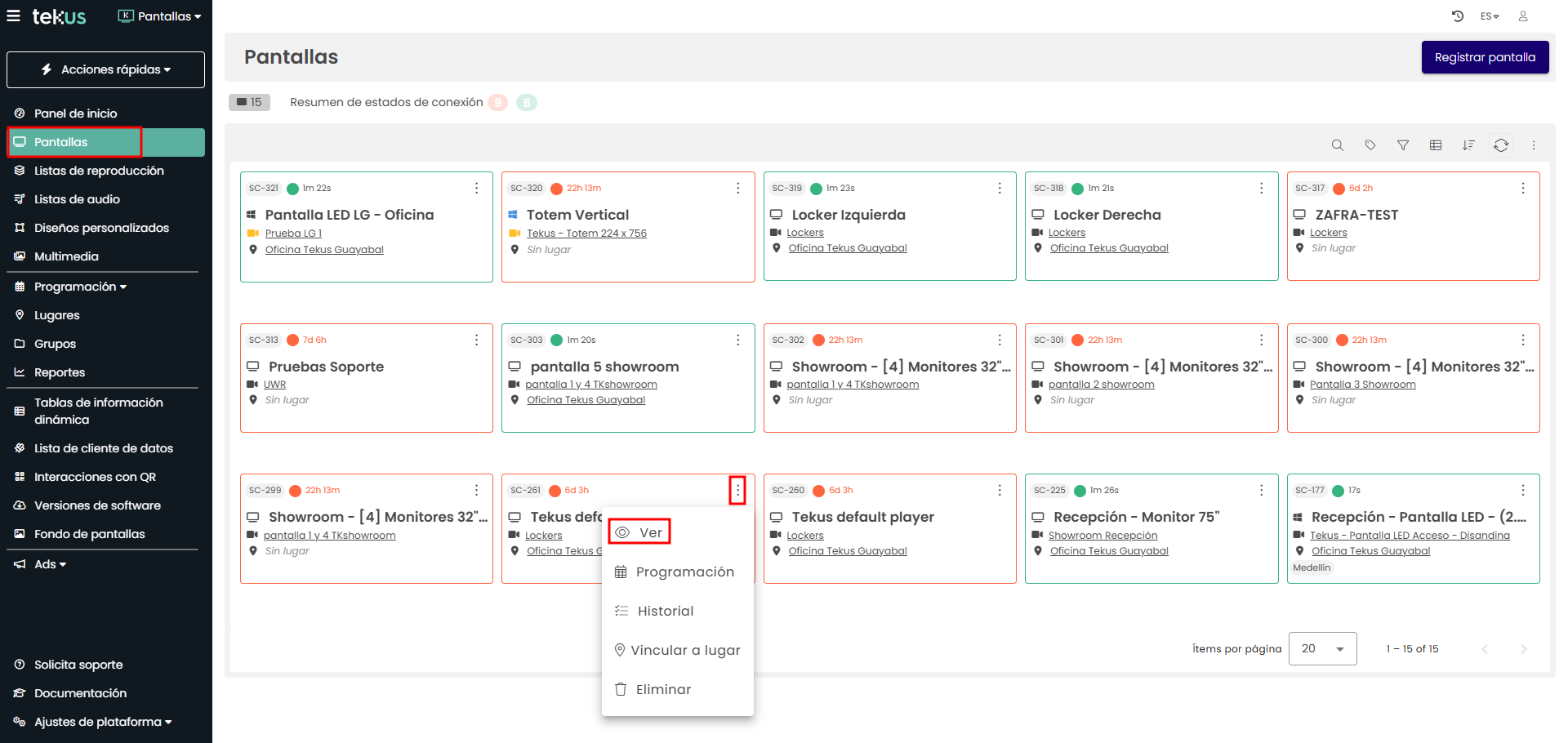1568x743 pixels.
Task: Click the search magnifier icon in toolbar
Action: click(x=1337, y=145)
